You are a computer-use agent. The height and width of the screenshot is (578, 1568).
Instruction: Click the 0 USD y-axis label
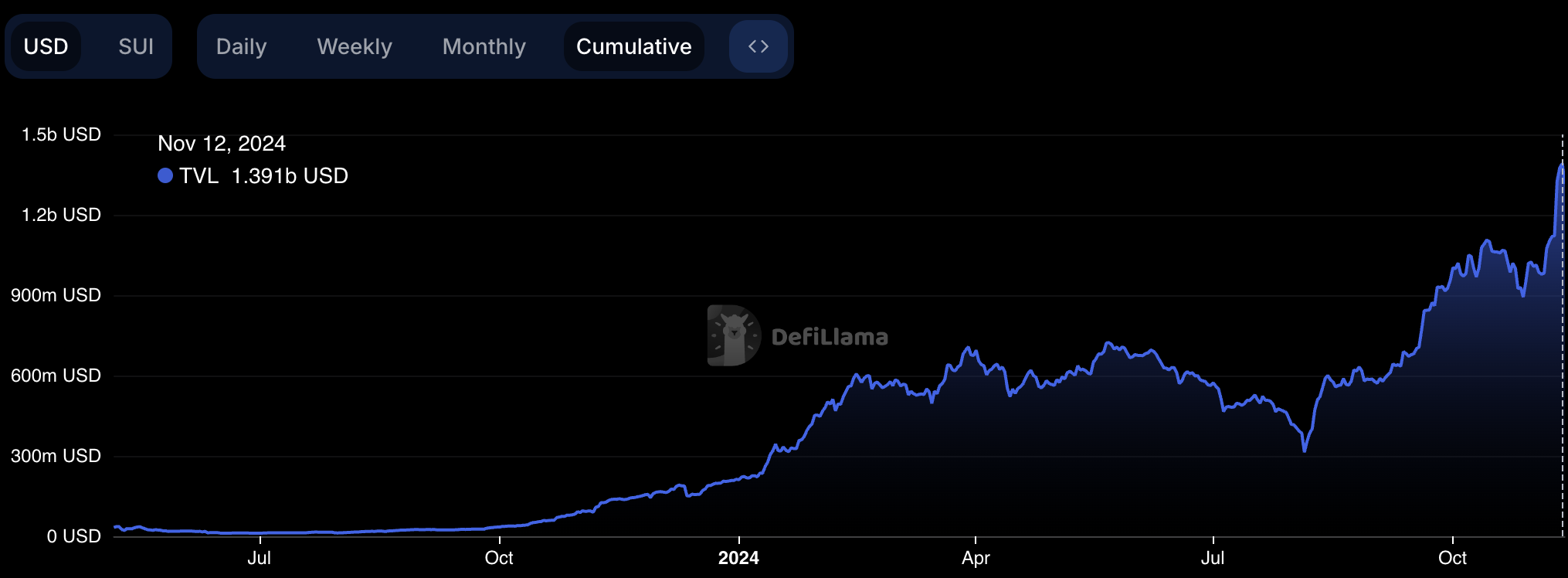73,536
